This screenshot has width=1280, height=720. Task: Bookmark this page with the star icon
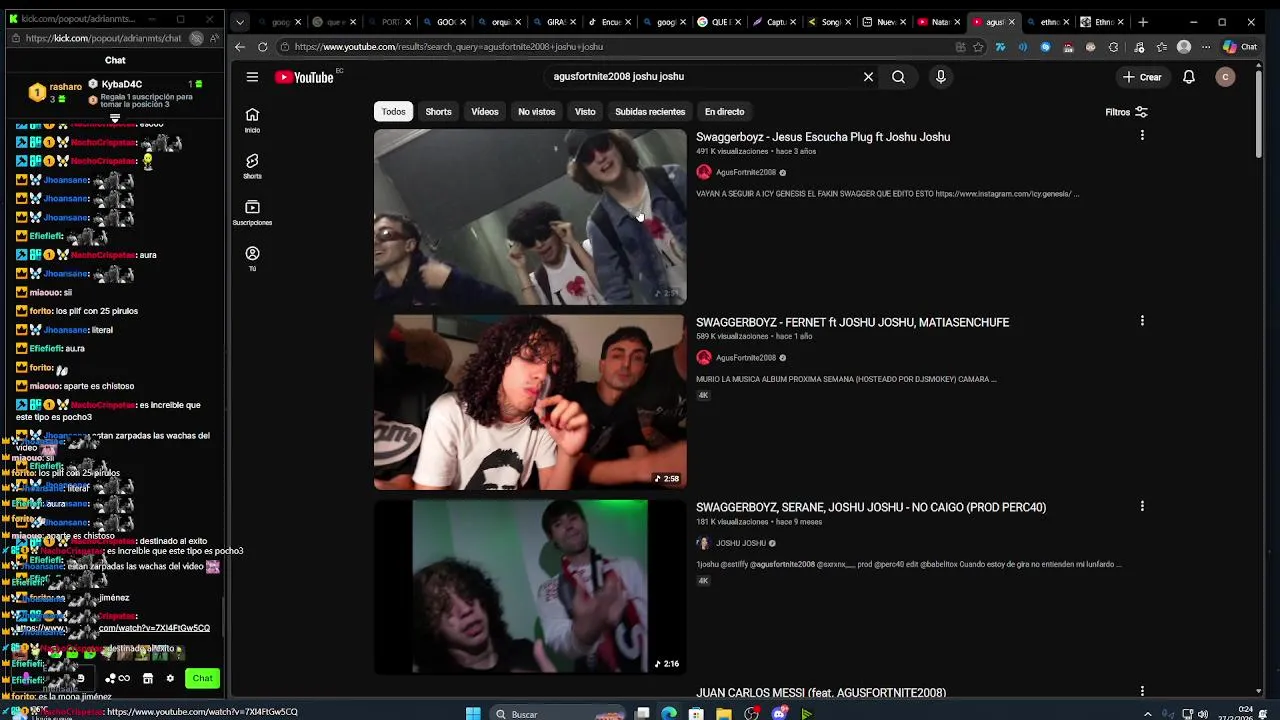978,47
